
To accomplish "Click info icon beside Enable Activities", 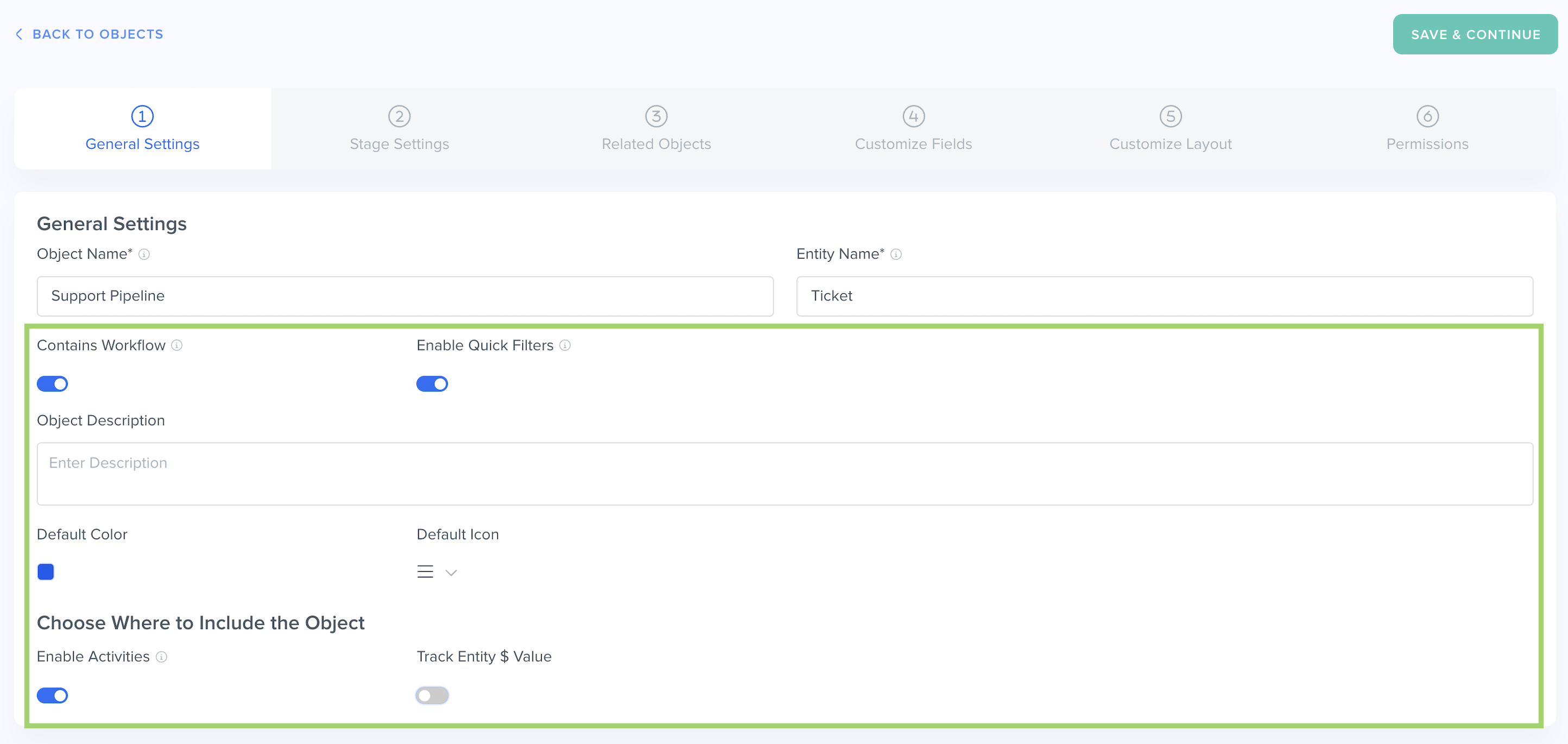I will point(161,657).
